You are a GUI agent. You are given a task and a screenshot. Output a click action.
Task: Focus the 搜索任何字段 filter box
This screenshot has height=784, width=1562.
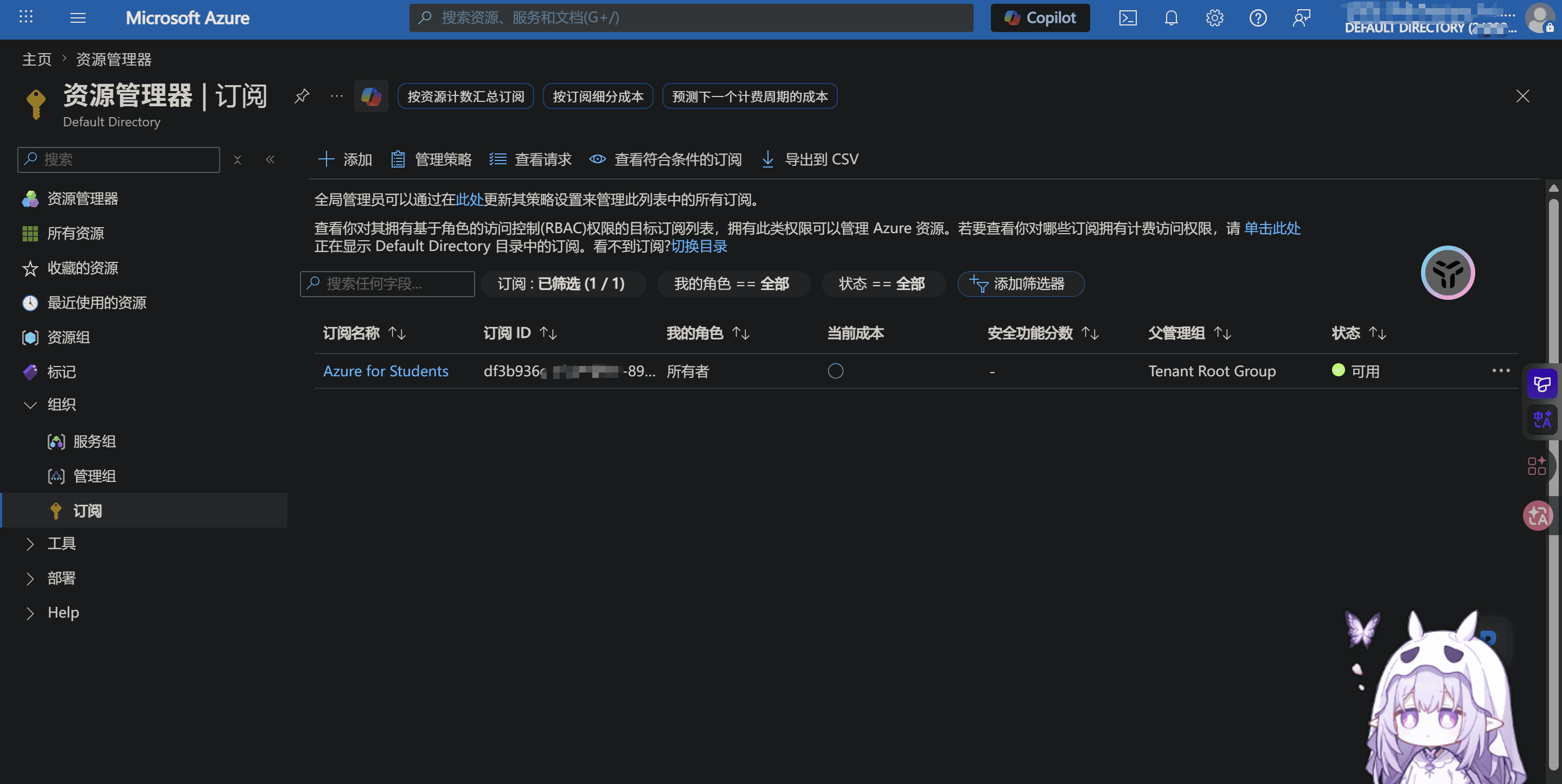pos(387,284)
